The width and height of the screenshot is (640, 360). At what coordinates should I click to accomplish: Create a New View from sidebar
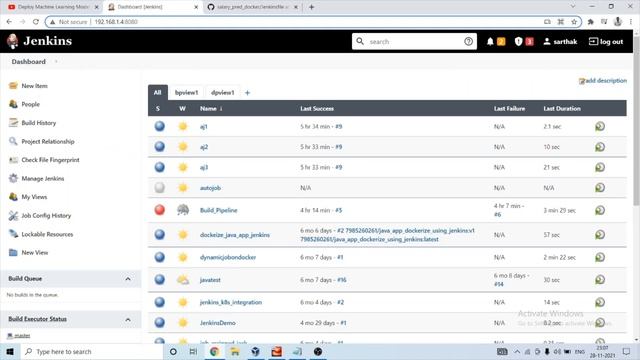[35, 253]
